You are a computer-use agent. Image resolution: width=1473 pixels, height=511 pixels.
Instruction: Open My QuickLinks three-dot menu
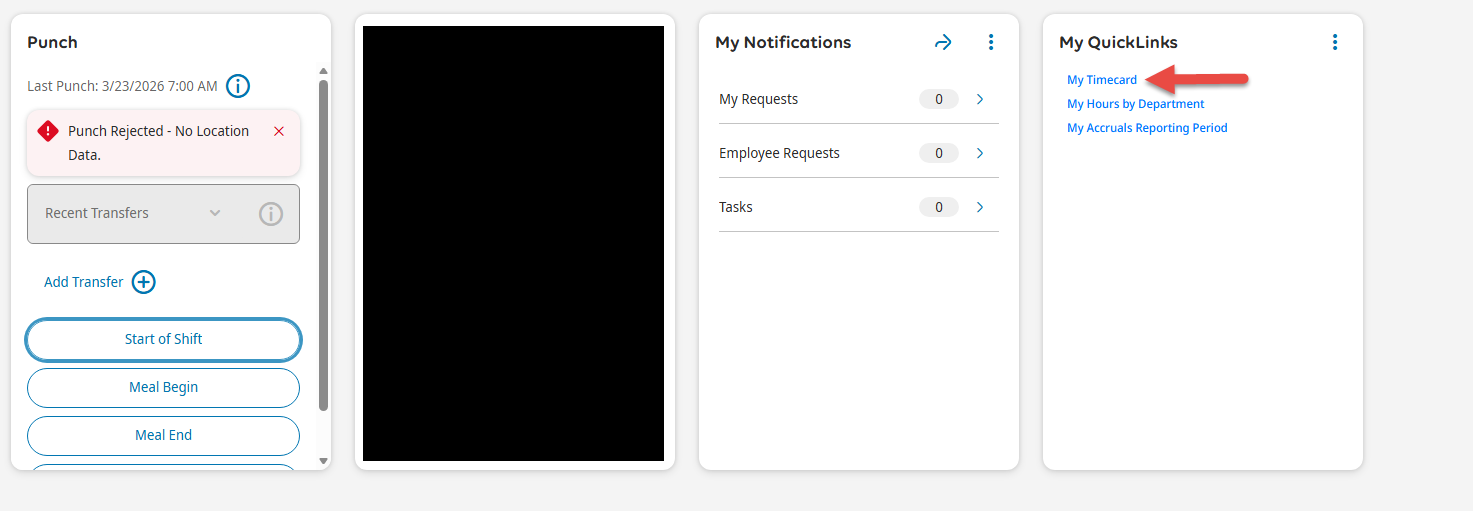(1335, 42)
